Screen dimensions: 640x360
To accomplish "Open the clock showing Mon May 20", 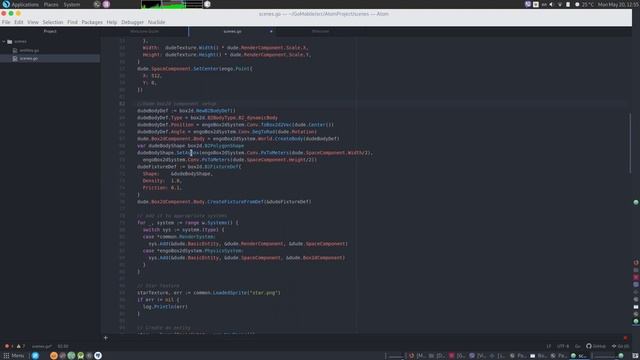I will coord(619,4).
